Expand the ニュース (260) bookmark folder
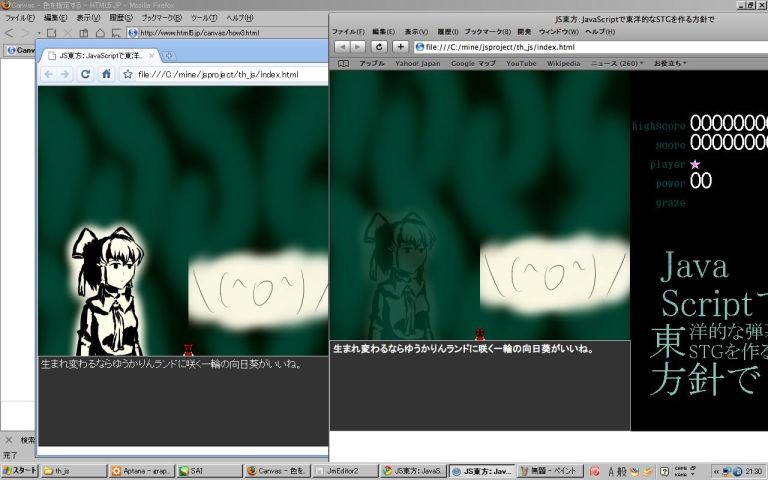768x480 pixels. [617, 64]
